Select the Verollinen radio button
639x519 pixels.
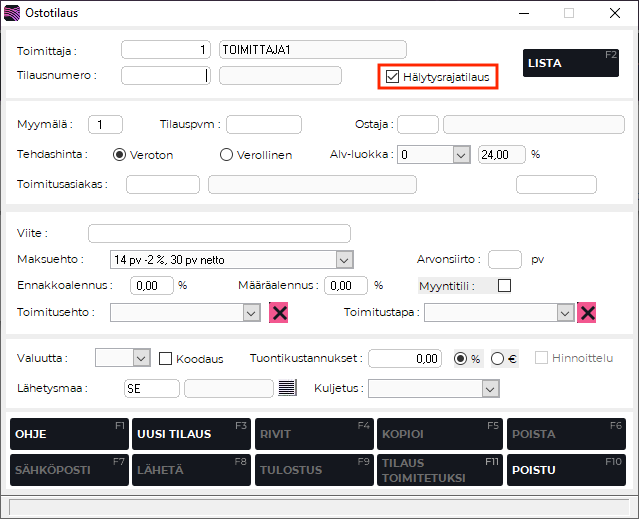point(226,155)
